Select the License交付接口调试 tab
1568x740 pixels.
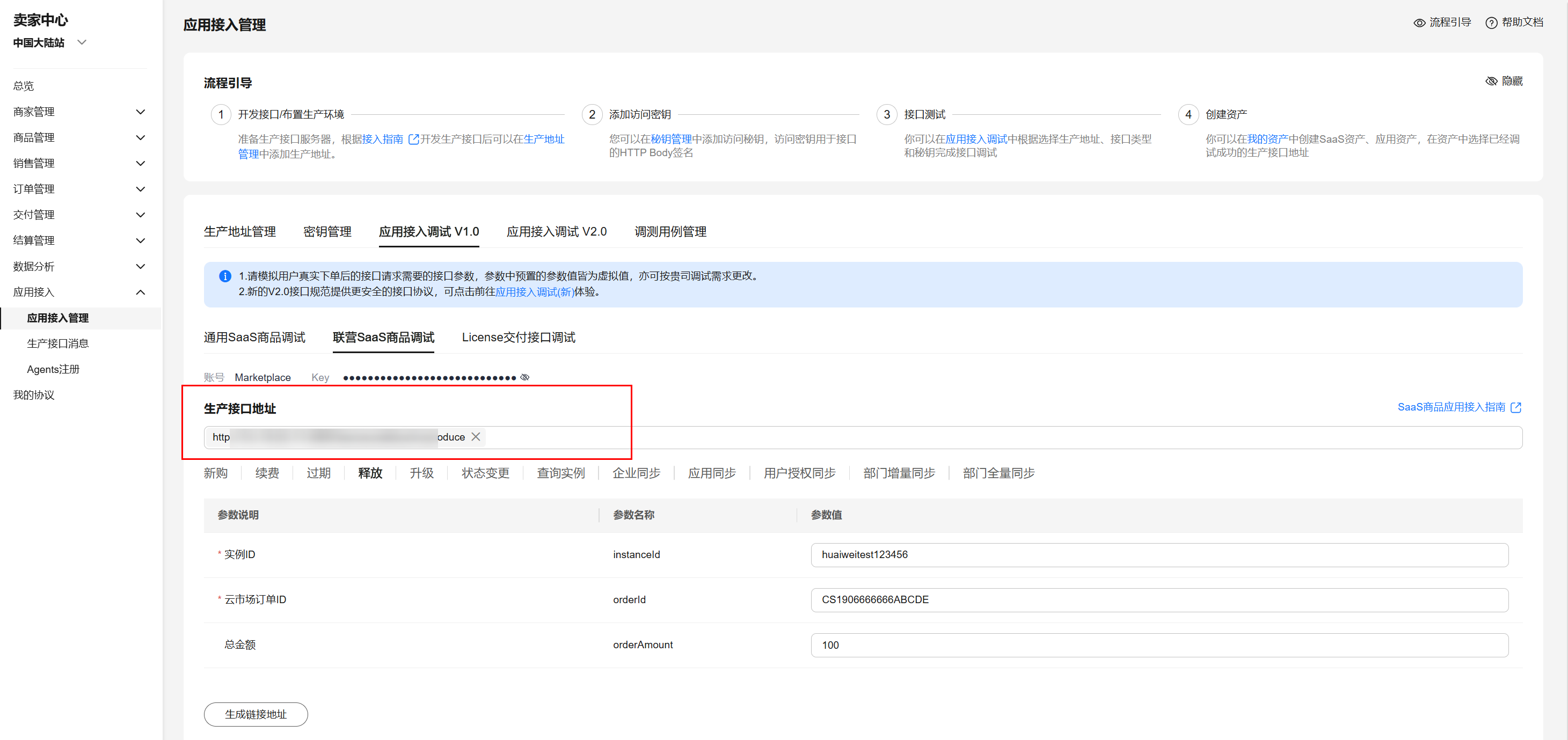point(518,337)
